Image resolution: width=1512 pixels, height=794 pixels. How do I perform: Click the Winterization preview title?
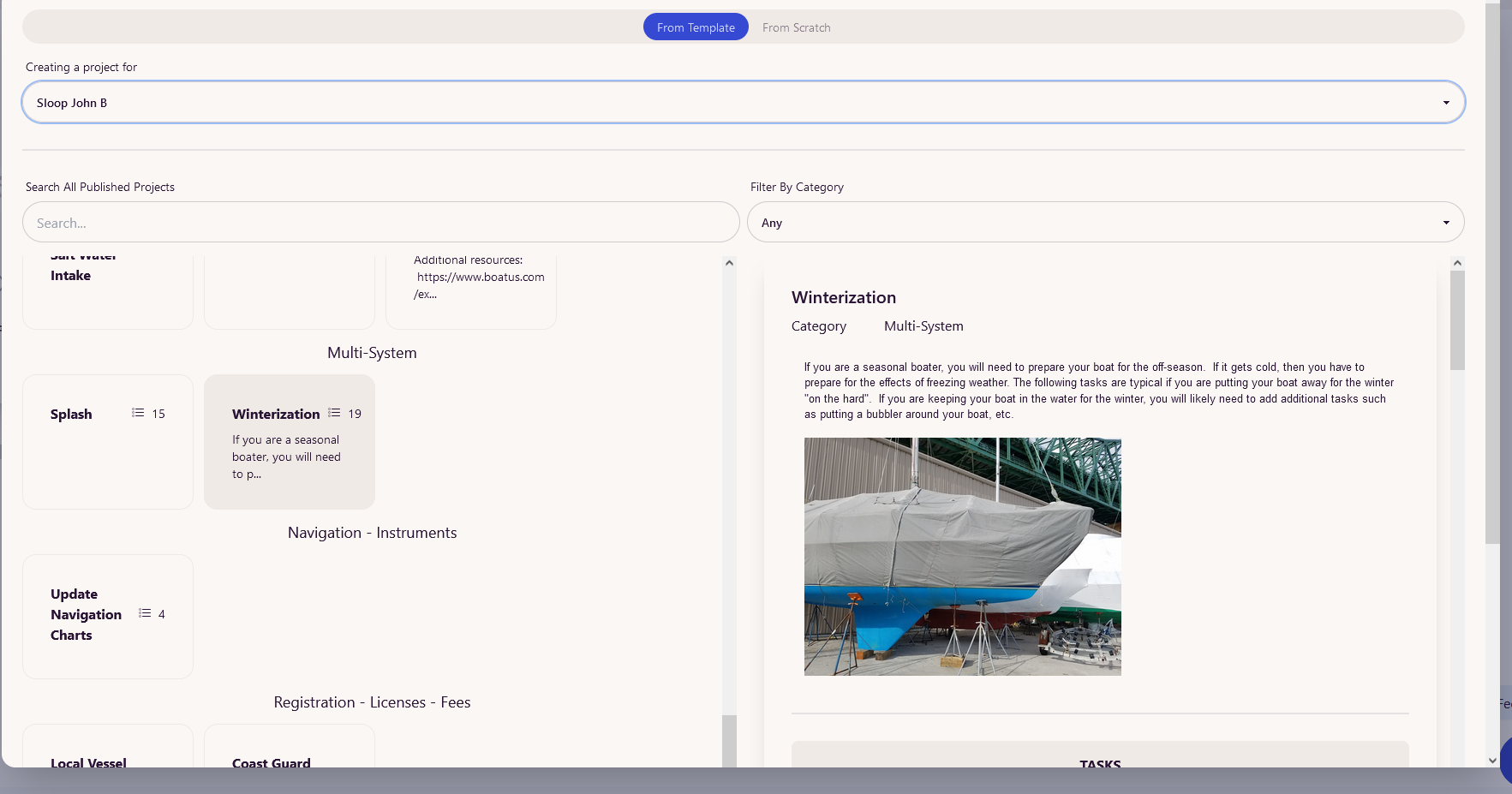coord(844,297)
